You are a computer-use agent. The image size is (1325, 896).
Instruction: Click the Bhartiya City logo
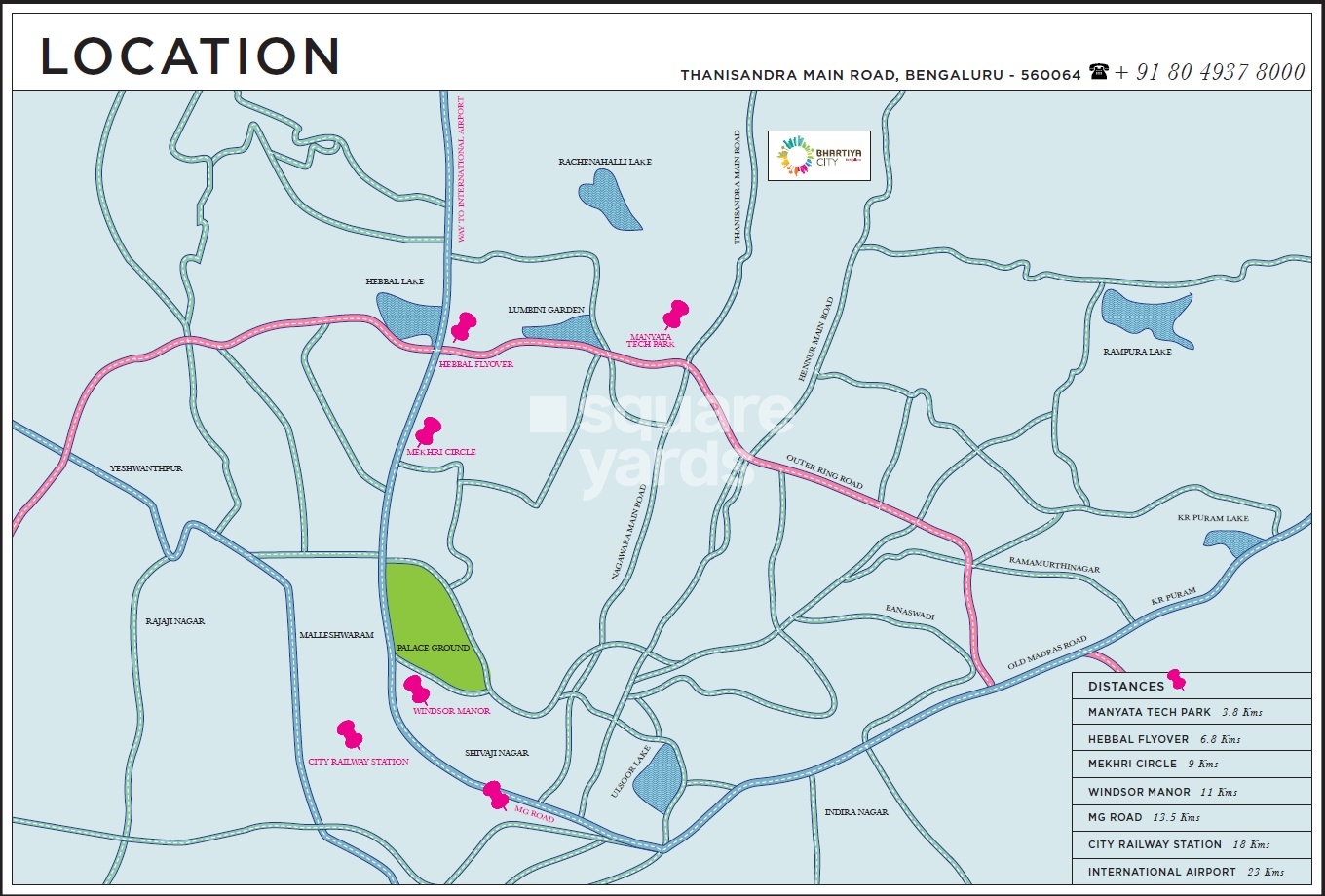pyautogui.click(x=818, y=156)
